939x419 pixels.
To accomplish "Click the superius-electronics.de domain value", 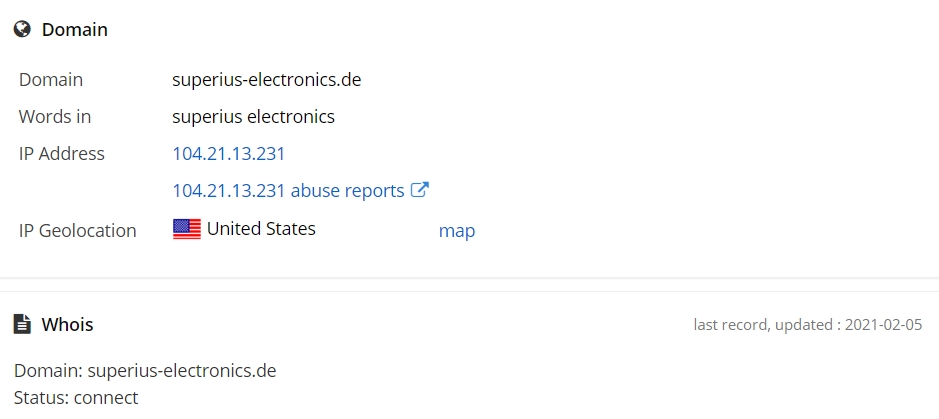I will point(266,80).
